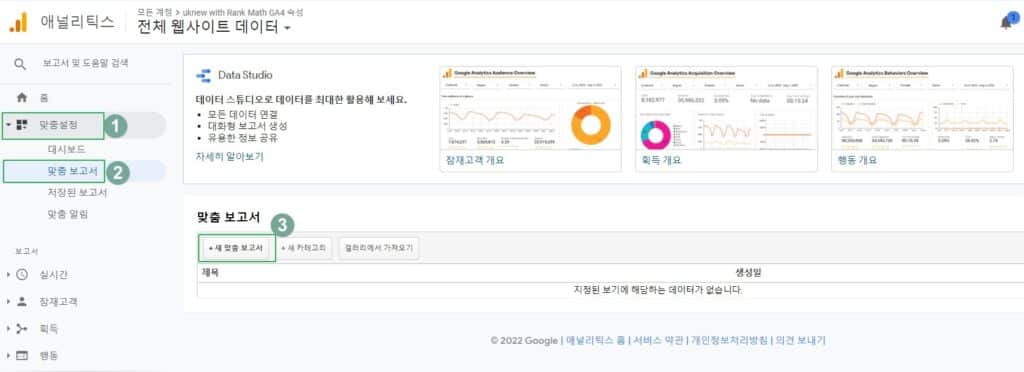Select 홈 in the sidebar

(x=44, y=98)
